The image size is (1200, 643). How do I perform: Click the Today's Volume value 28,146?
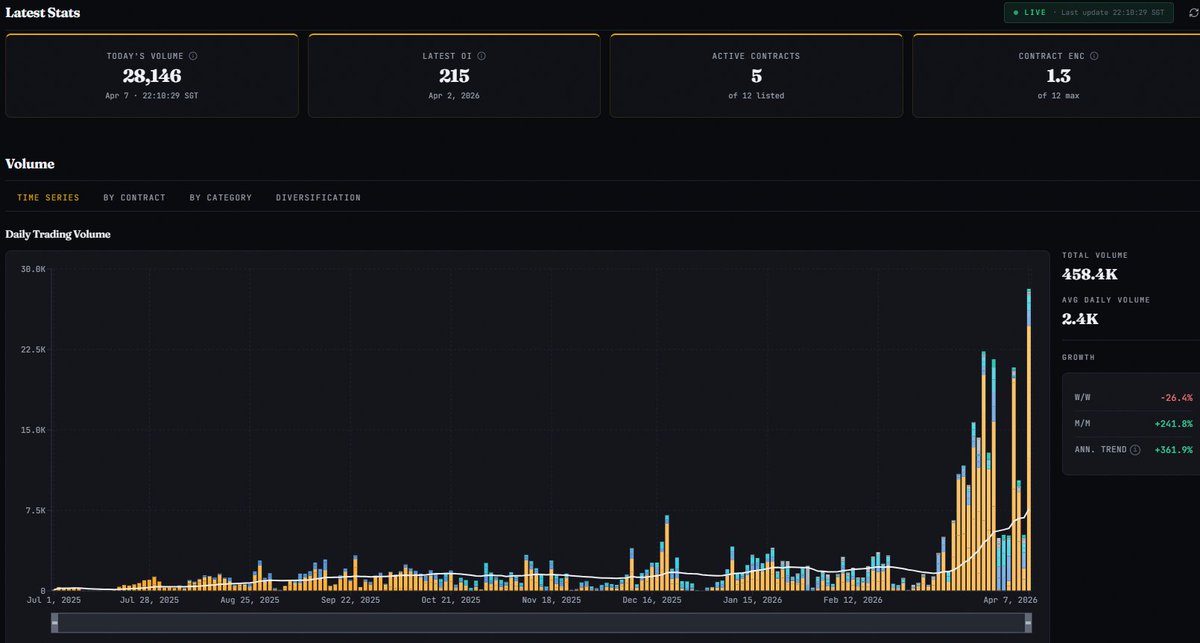click(152, 75)
